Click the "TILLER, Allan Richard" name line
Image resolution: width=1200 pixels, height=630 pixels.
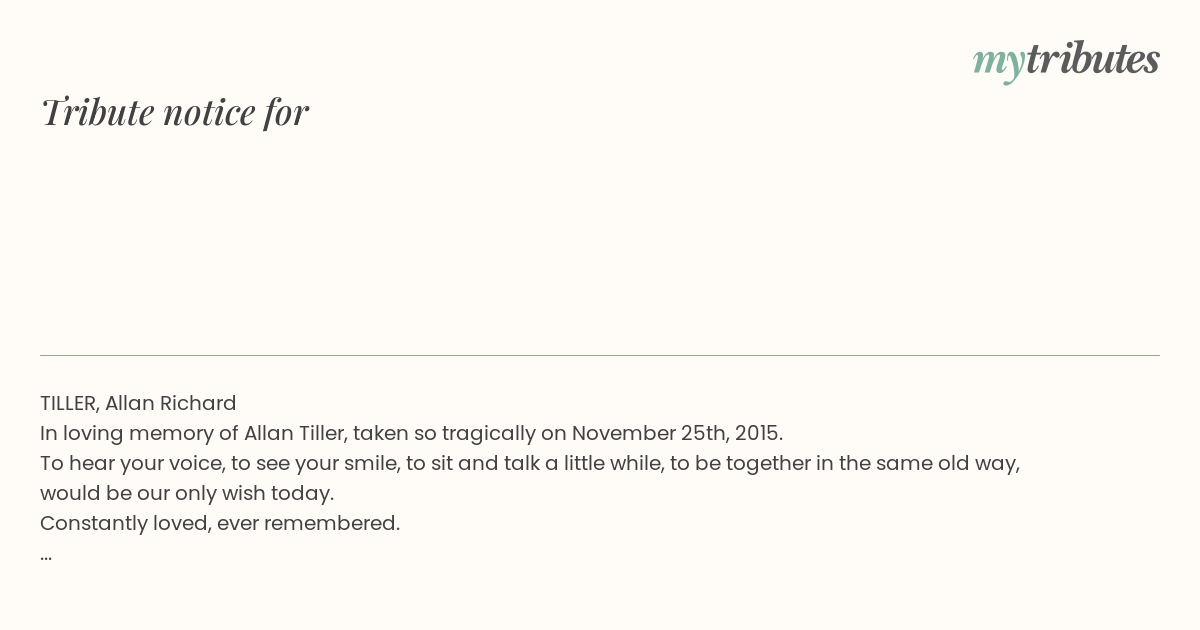(x=138, y=403)
